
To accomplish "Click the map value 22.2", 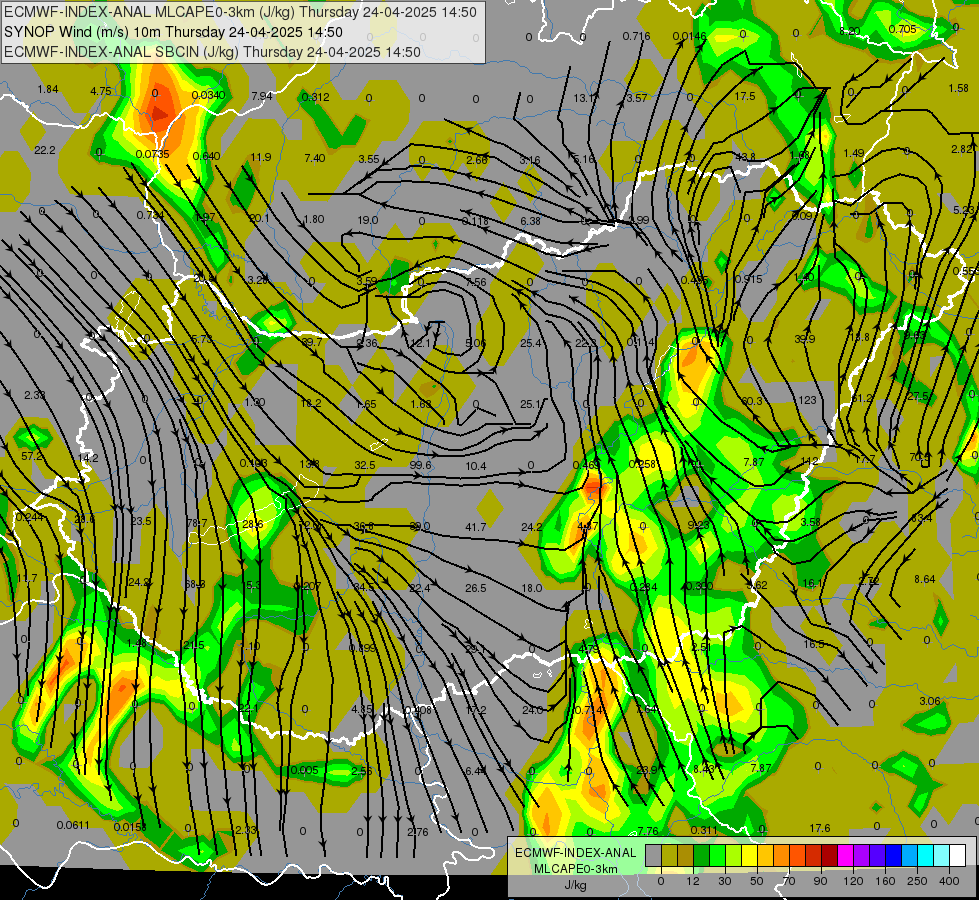I will tap(45, 150).
